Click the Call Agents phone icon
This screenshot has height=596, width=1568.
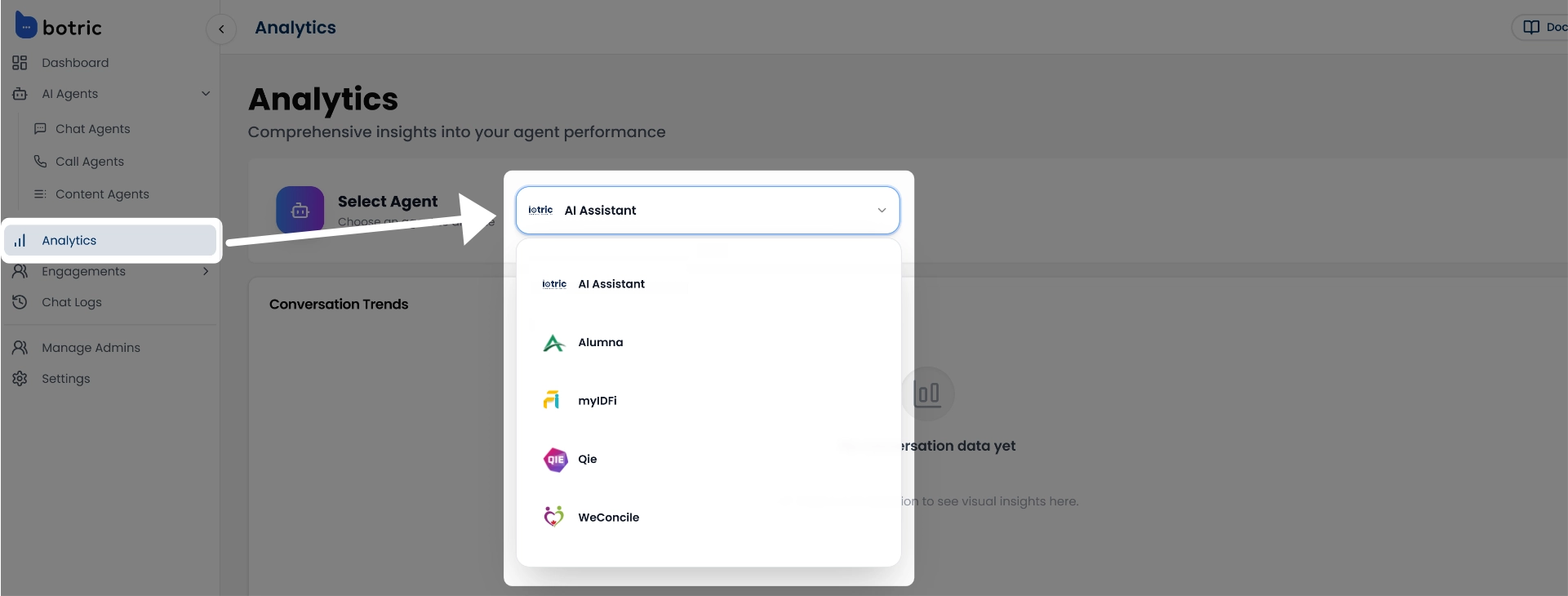point(41,161)
